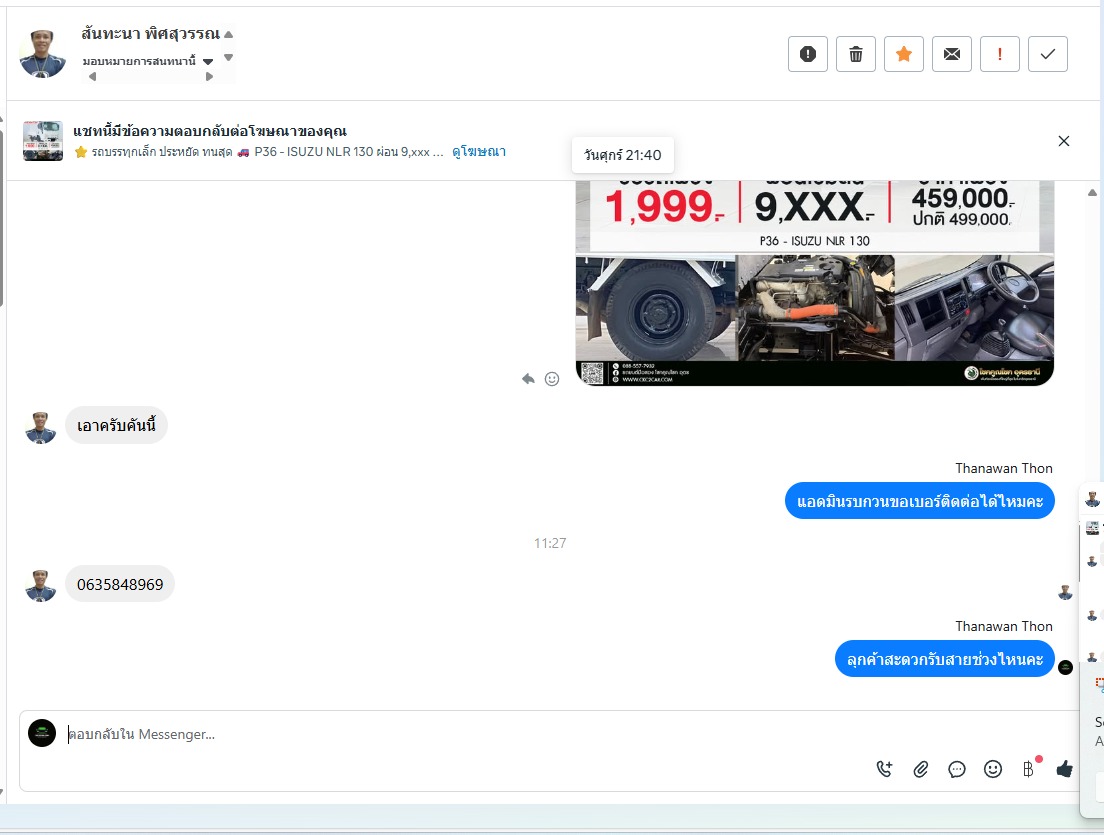Click first Thanawan Thon sender label
The height and width of the screenshot is (835, 1104).
1004,468
